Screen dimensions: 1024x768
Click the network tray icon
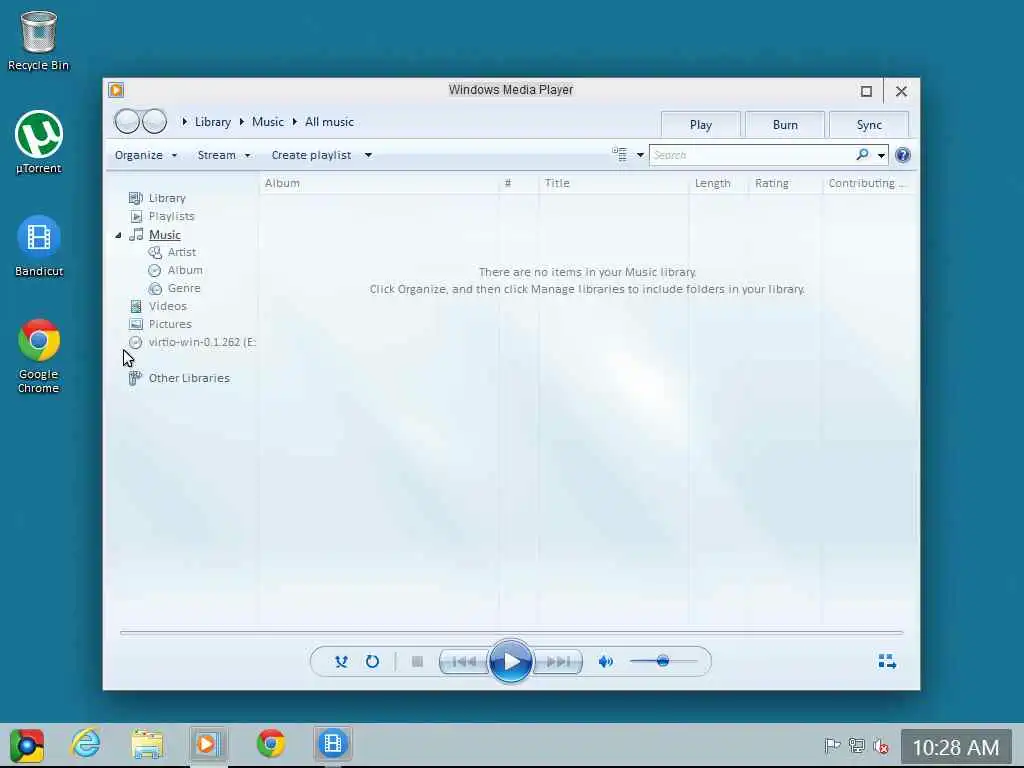point(856,746)
